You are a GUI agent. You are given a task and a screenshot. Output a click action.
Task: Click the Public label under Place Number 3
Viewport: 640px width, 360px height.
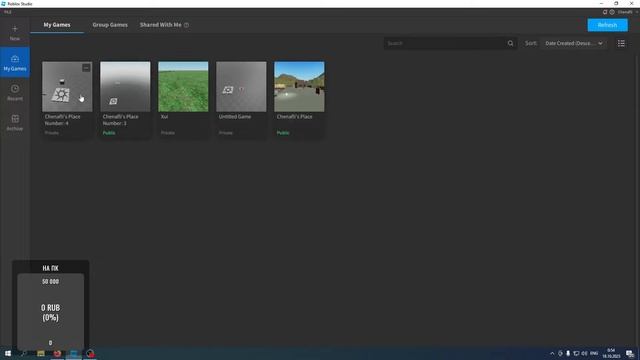[109, 133]
